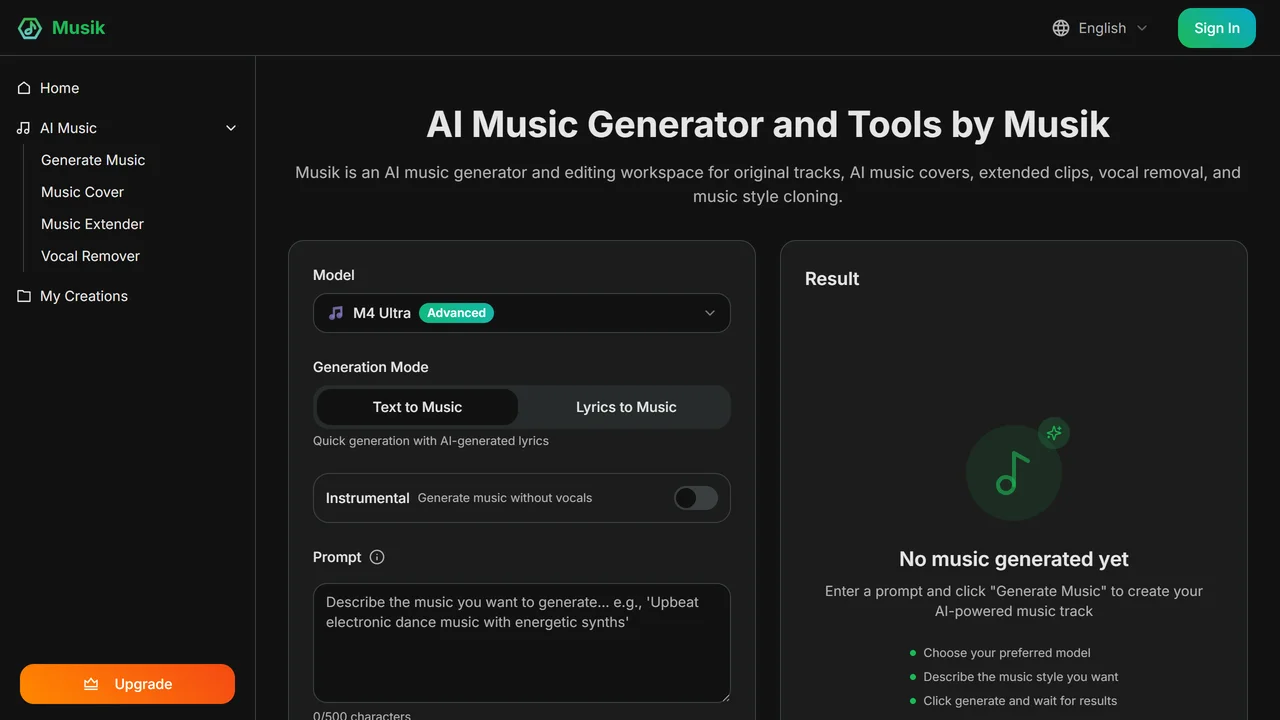Click the Musik brand name
The width and height of the screenshot is (1280, 720).
(x=78, y=28)
